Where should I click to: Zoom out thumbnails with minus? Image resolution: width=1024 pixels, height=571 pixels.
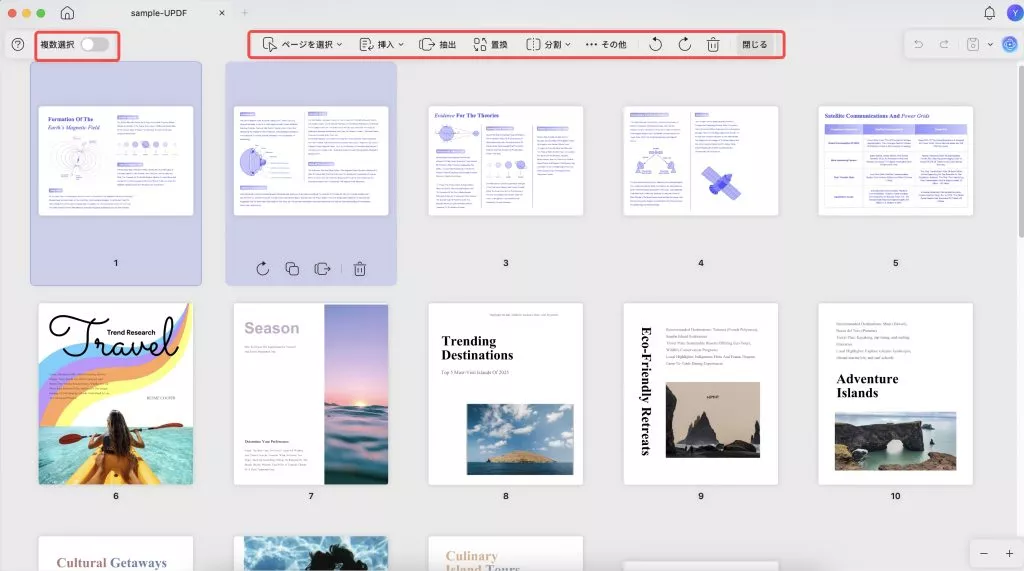pyautogui.click(x=984, y=553)
